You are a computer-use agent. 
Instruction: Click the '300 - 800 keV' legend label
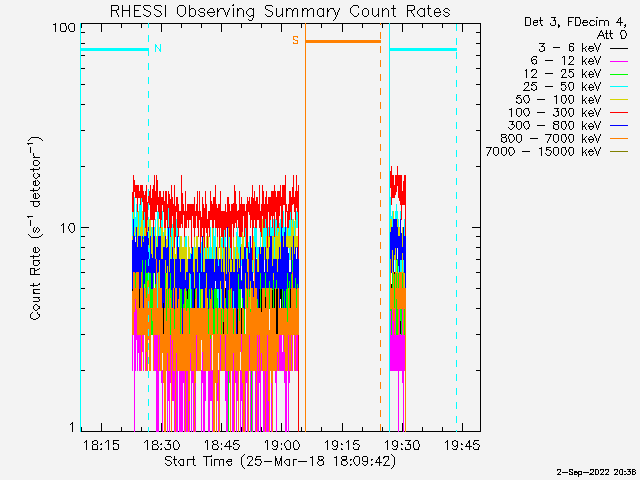(555, 126)
